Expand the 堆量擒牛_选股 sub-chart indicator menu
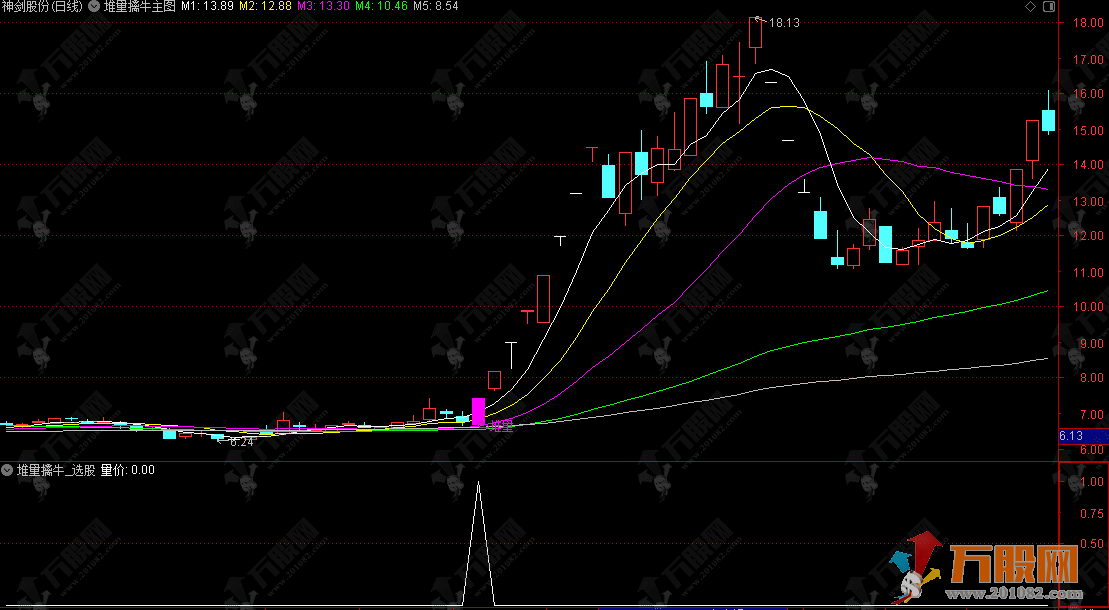1109x610 pixels. [7, 469]
